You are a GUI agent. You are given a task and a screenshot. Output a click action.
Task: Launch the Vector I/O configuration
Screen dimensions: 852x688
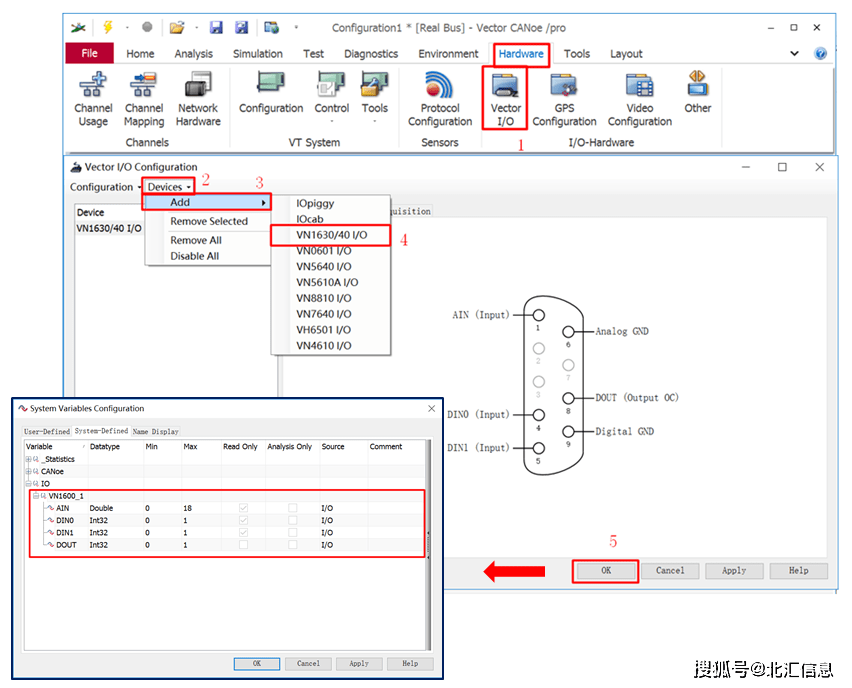505,100
